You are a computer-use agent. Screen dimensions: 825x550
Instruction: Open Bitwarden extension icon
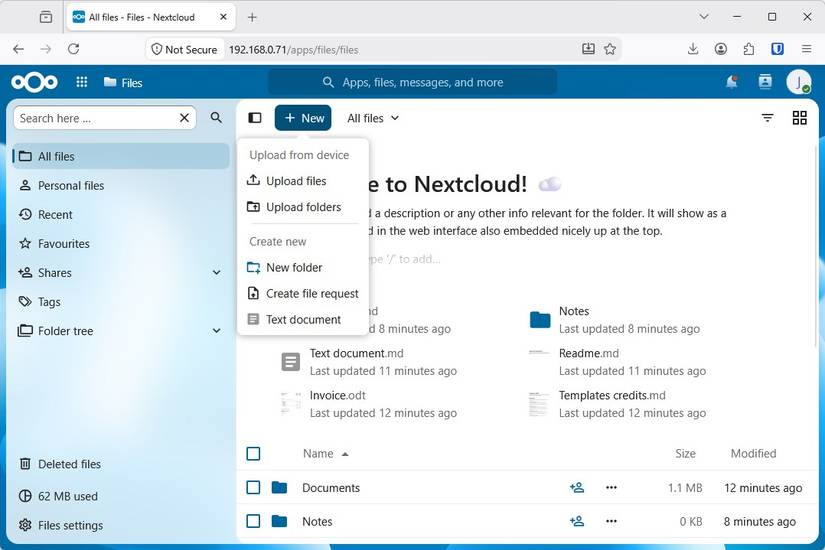(777, 49)
